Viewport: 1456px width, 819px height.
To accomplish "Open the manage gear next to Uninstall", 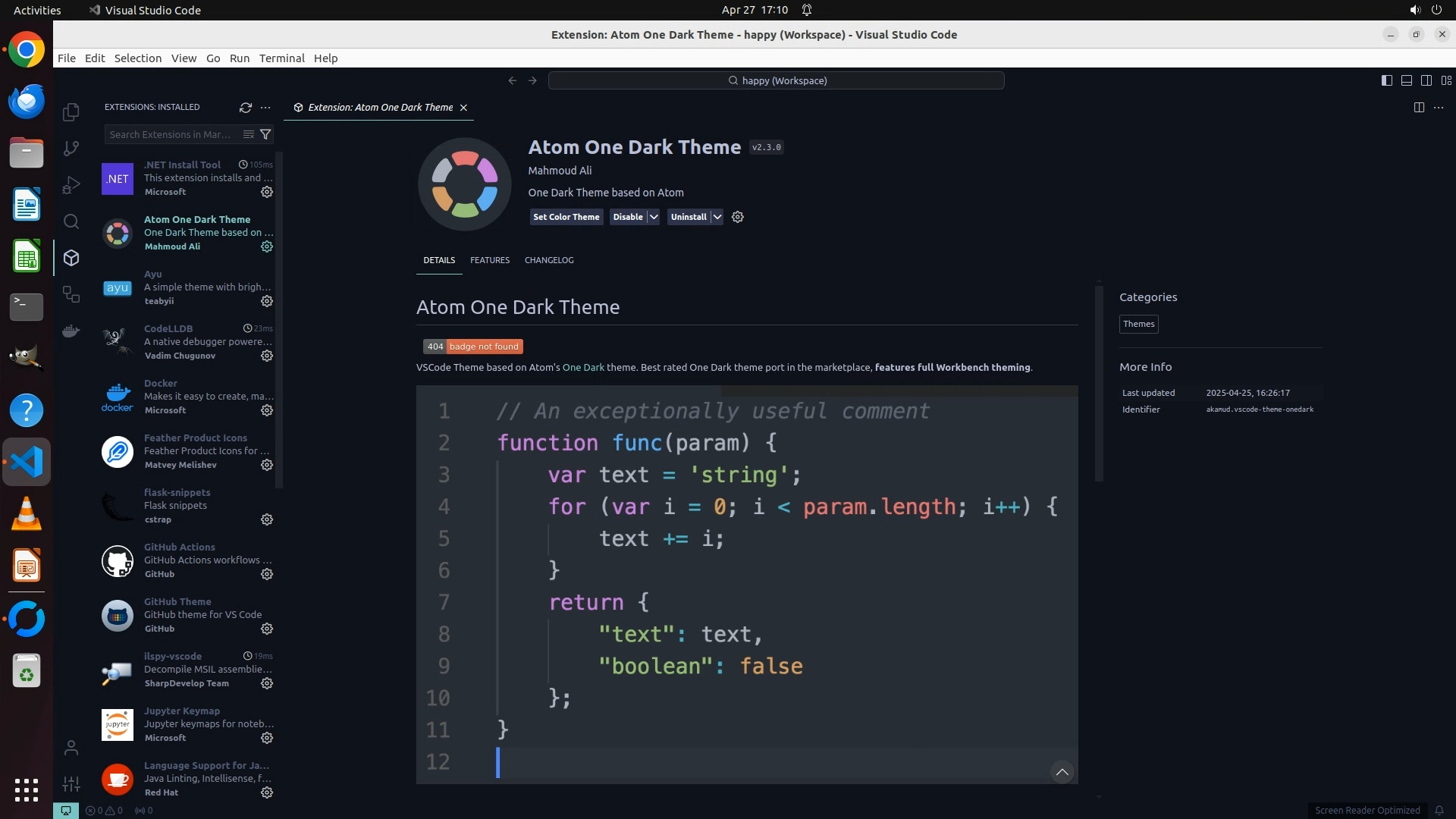I will click(738, 217).
